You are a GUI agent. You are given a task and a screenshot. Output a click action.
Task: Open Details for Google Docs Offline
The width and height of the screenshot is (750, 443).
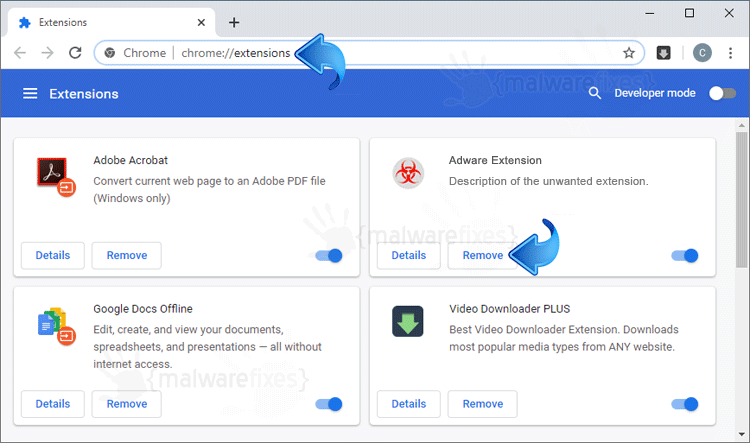tap(53, 404)
